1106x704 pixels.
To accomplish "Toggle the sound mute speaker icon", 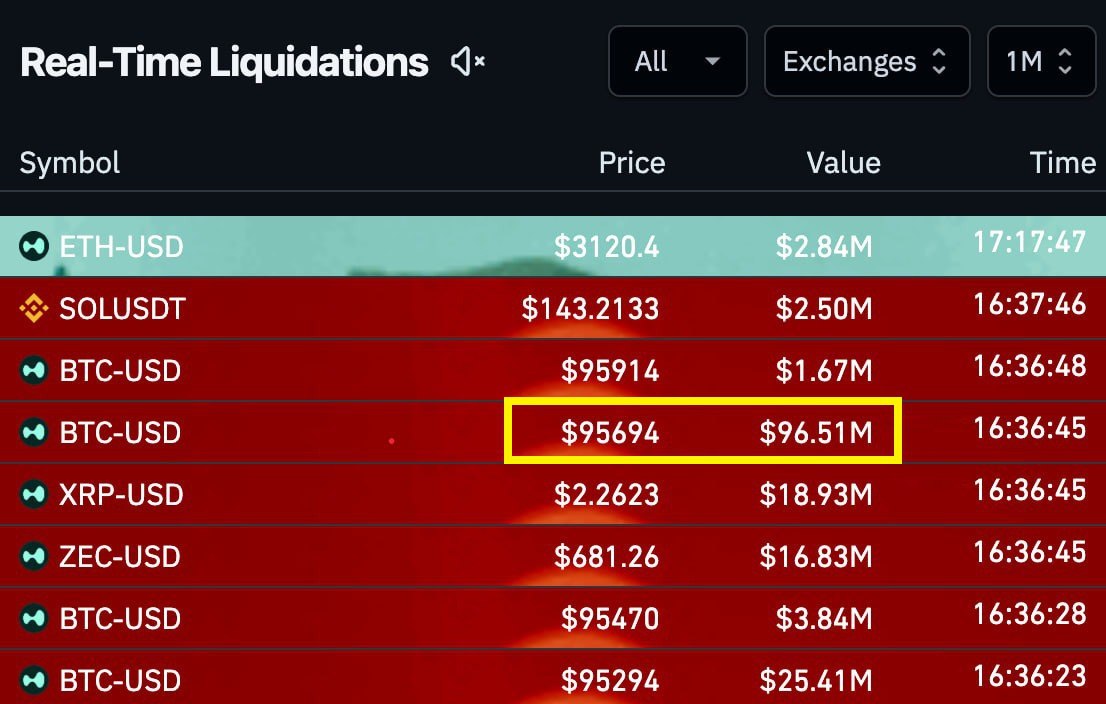I will [x=467, y=63].
